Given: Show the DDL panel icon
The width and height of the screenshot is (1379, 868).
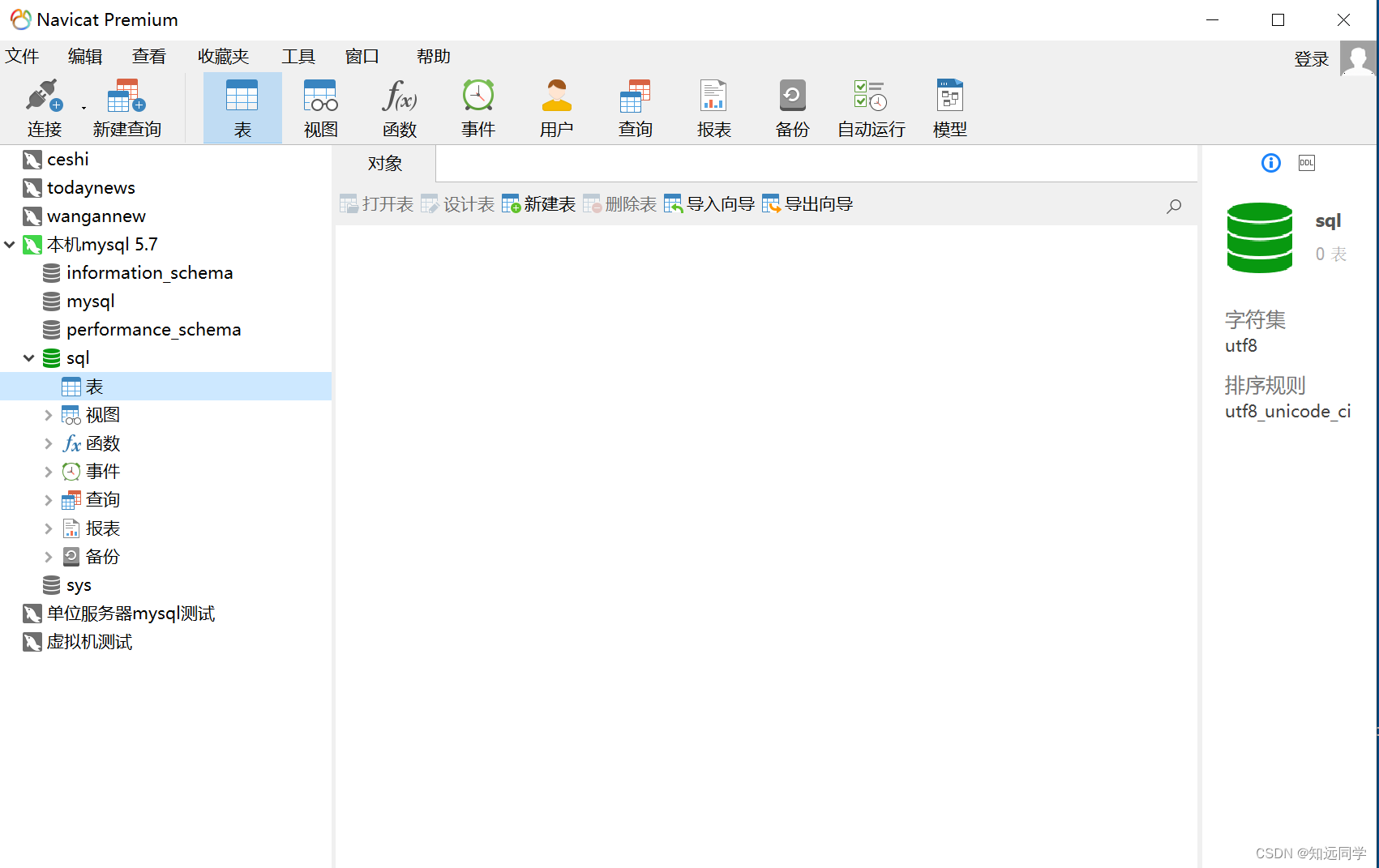Looking at the screenshot, I should 1307,163.
